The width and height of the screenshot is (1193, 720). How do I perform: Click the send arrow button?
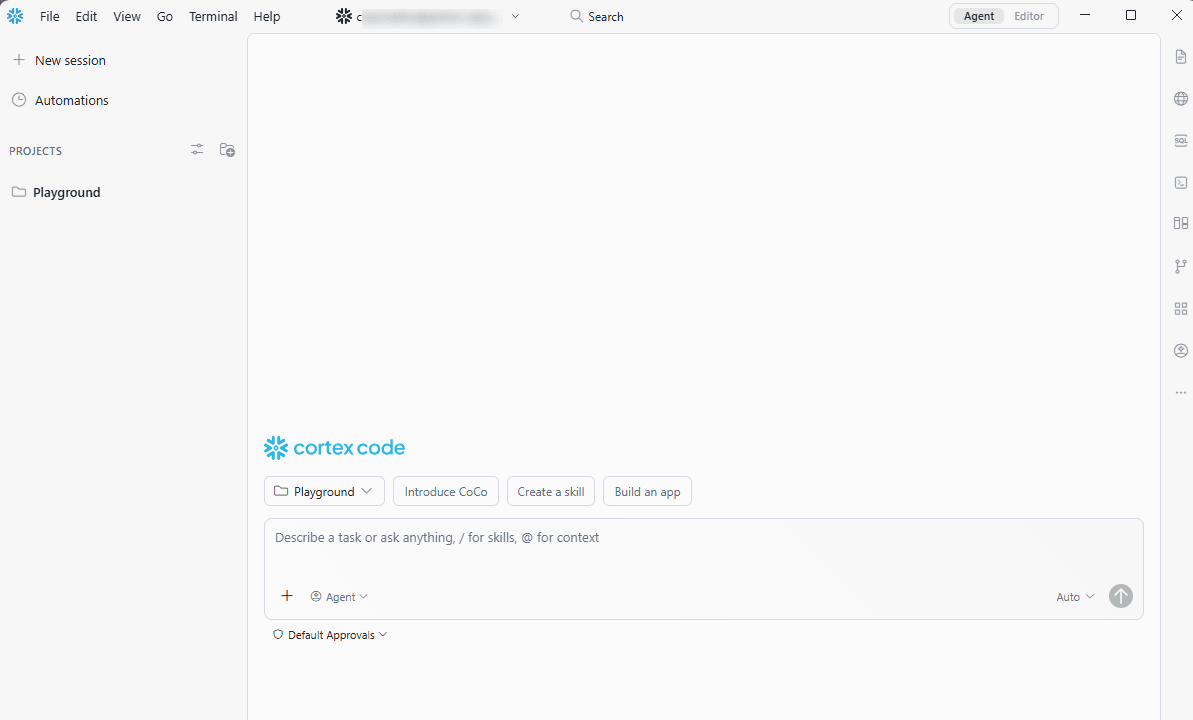[x=1120, y=596]
